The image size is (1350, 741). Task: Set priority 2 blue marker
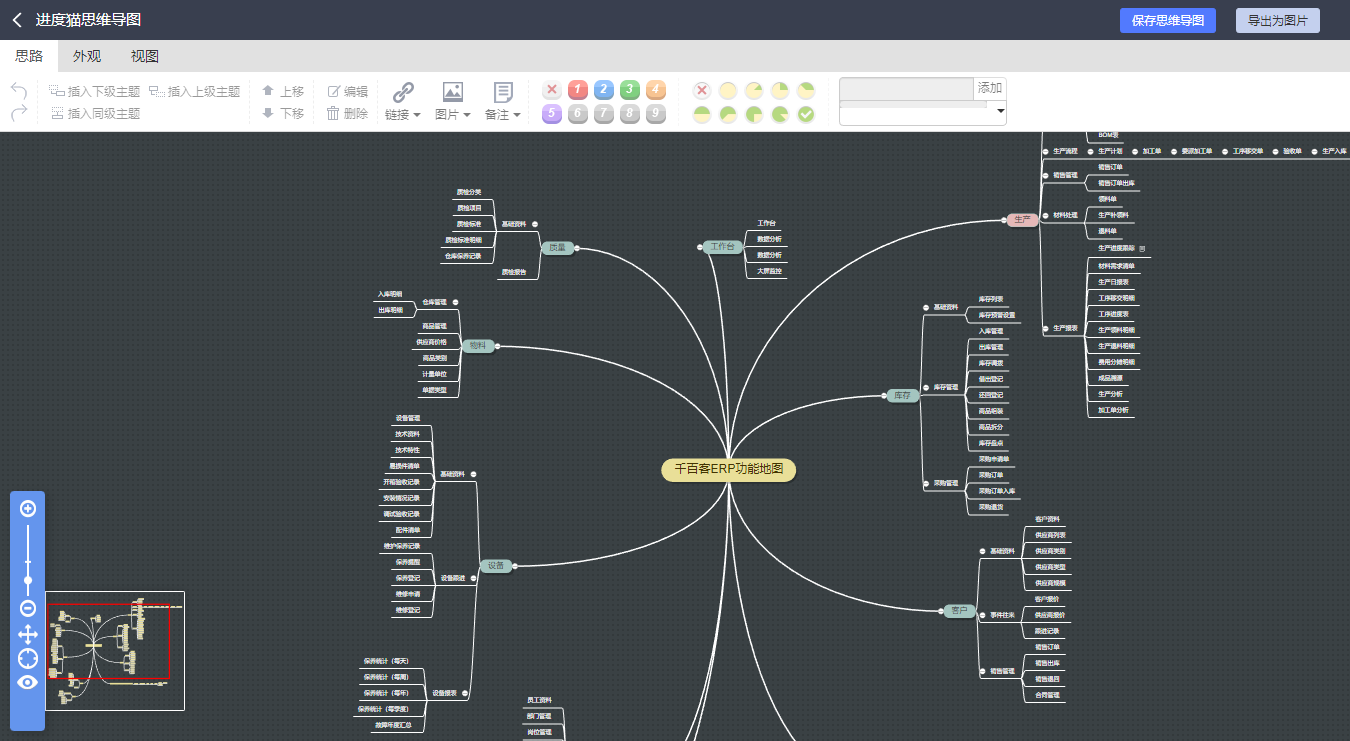tap(604, 90)
